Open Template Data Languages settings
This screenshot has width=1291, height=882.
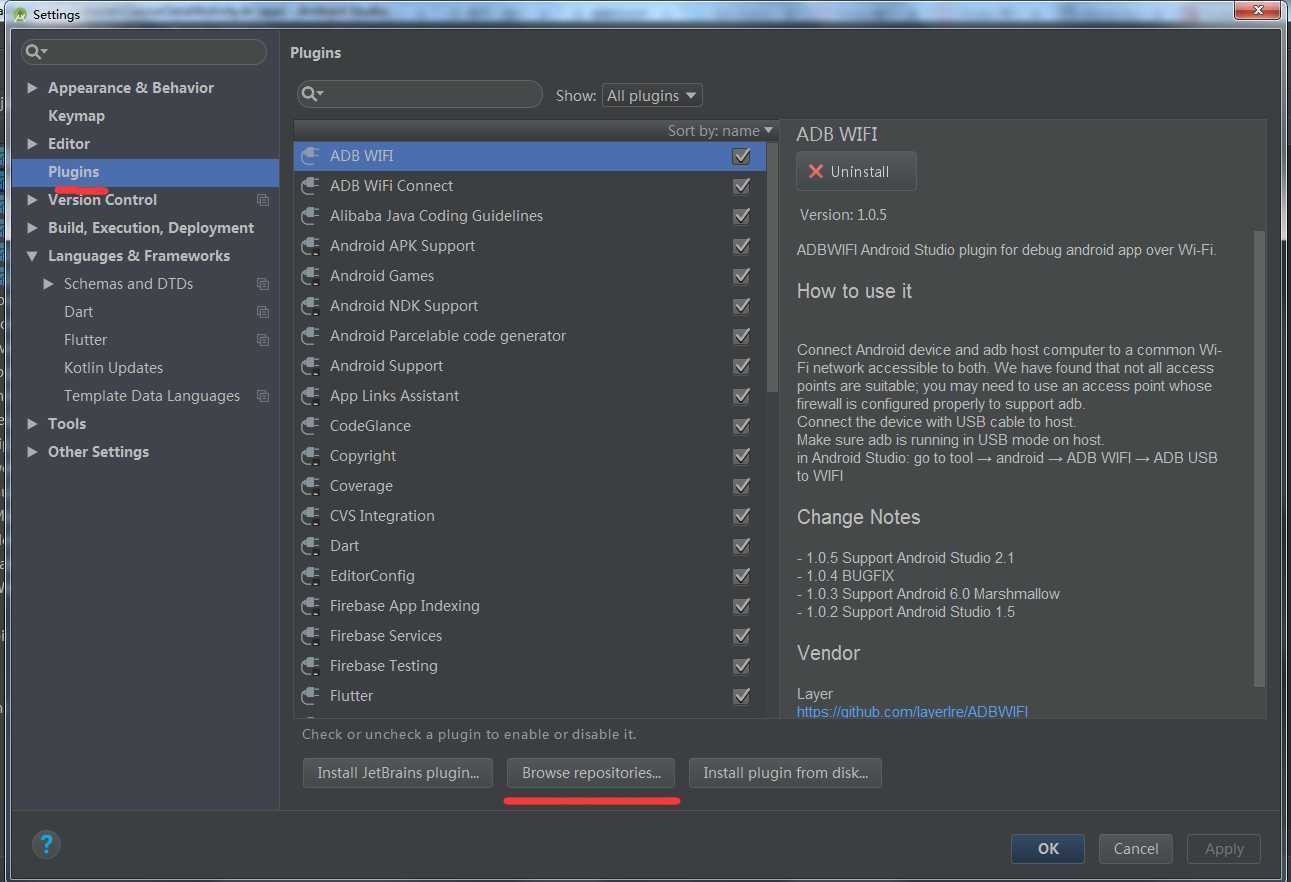tap(152, 396)
